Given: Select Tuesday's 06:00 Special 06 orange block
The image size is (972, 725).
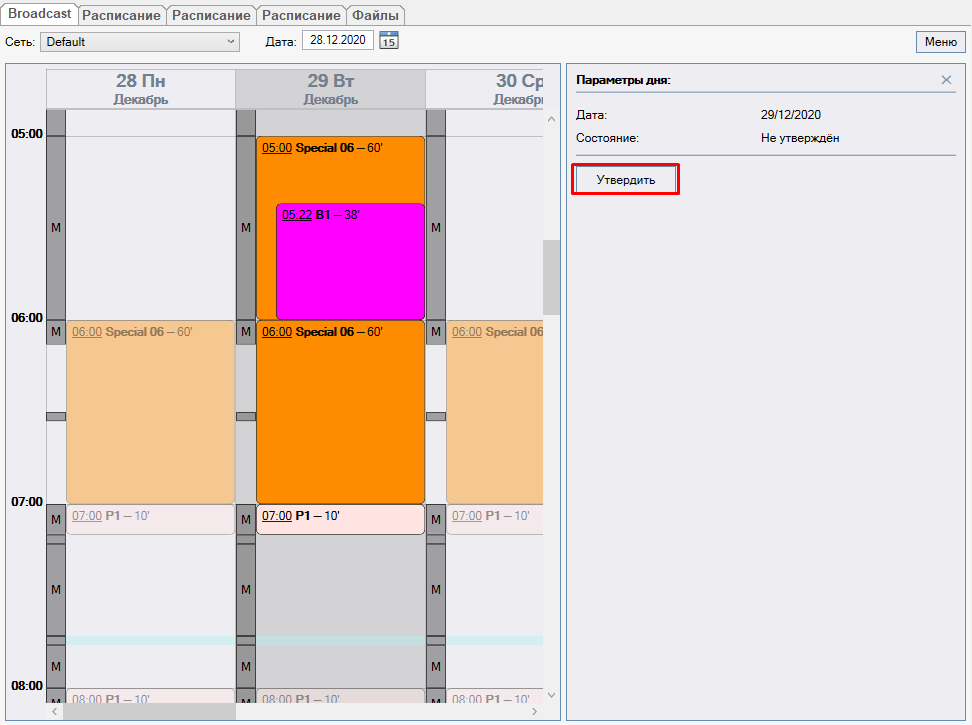Looking at the screenshot, I should (340, 412).
